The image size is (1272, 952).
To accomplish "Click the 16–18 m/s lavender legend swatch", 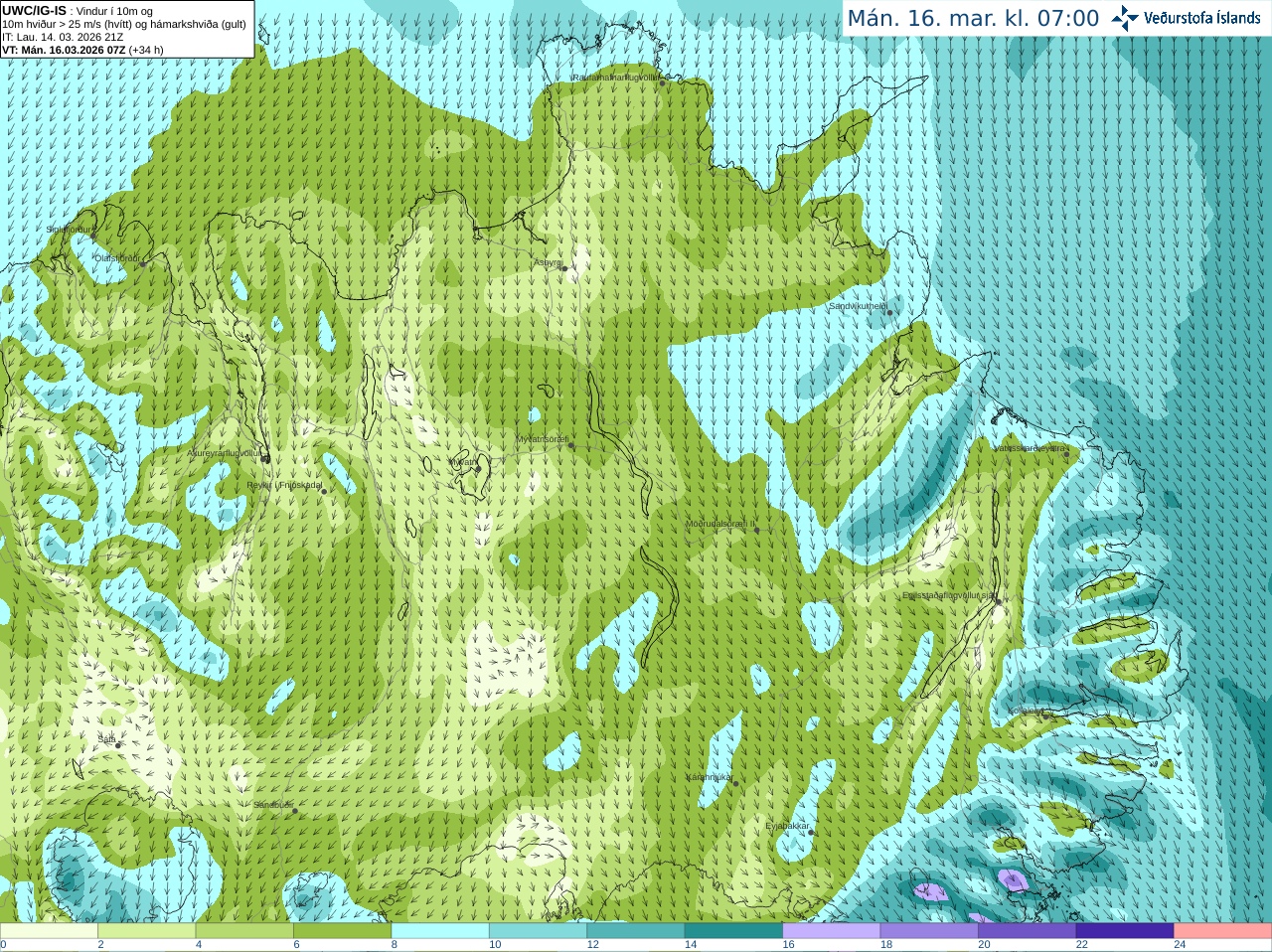I will pos(832,931).
